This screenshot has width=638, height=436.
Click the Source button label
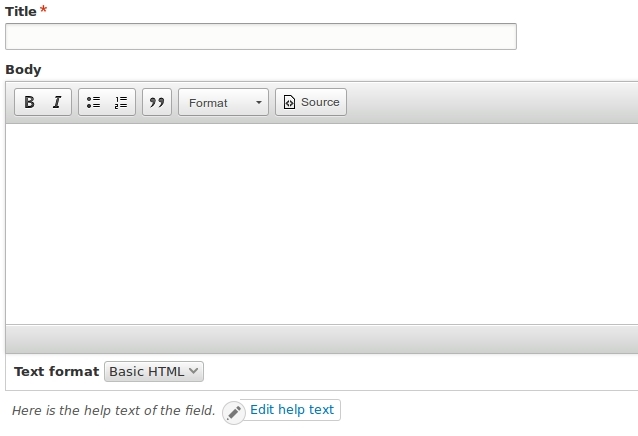pyautogui.click(x=320, y=102)
